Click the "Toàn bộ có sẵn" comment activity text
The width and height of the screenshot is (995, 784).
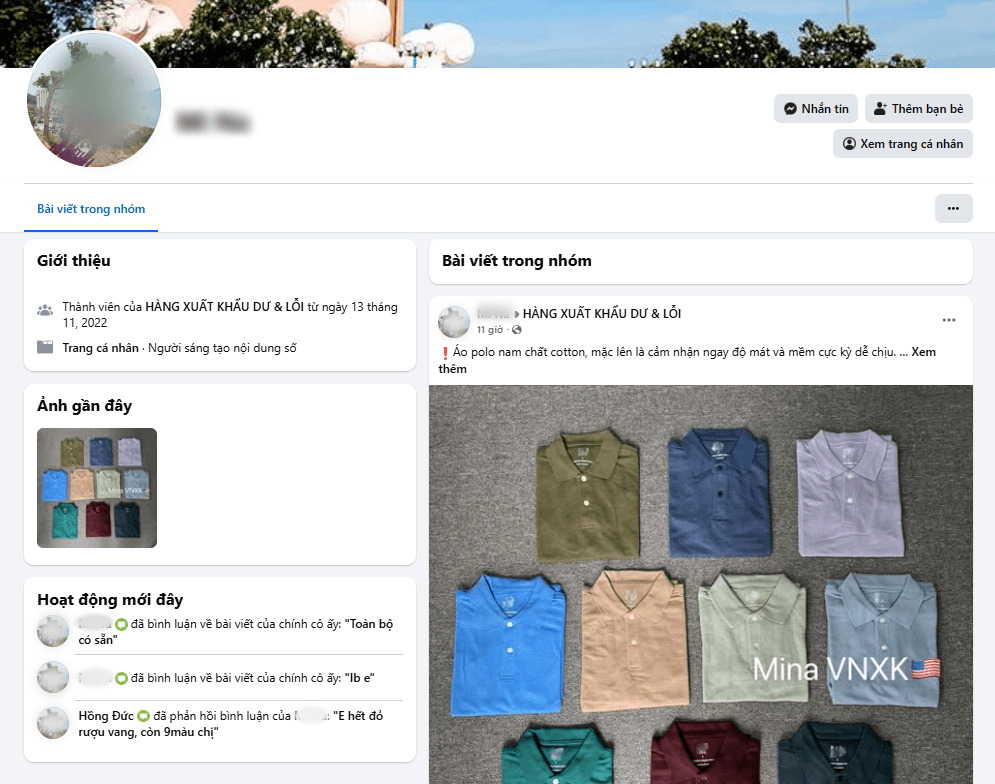click(235, 632)
